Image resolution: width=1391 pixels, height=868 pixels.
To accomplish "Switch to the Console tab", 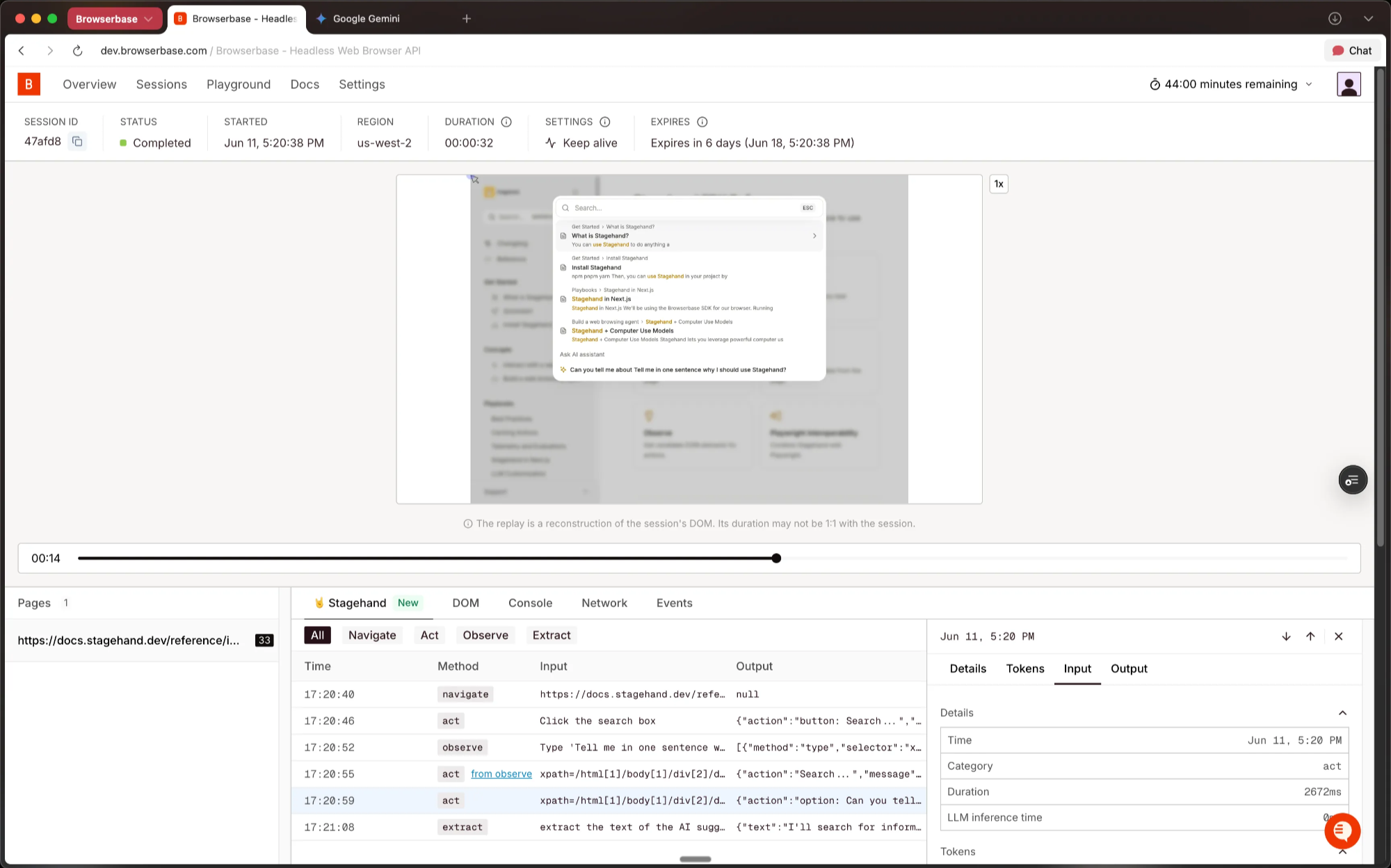I will (530, 603).
